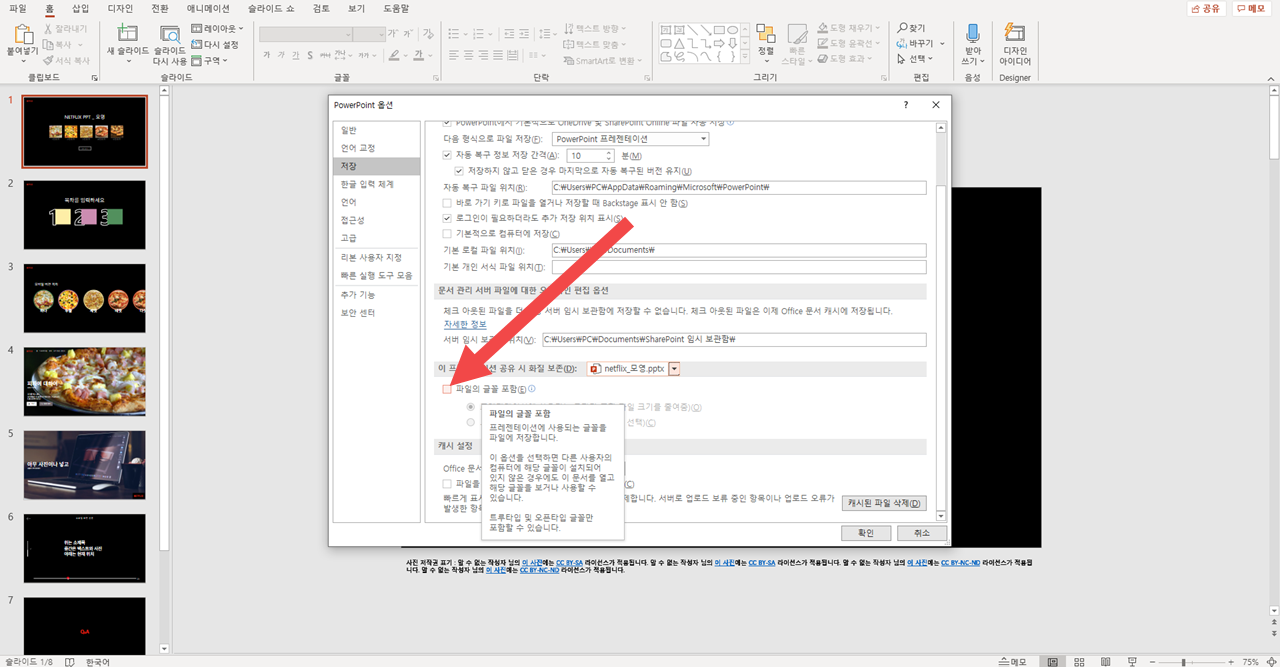Click the Shape Outline (도형 윤곽선) icon
The width and height of the screenshot is (1280, 667).
pyautogui.click(x=822, y=44)
